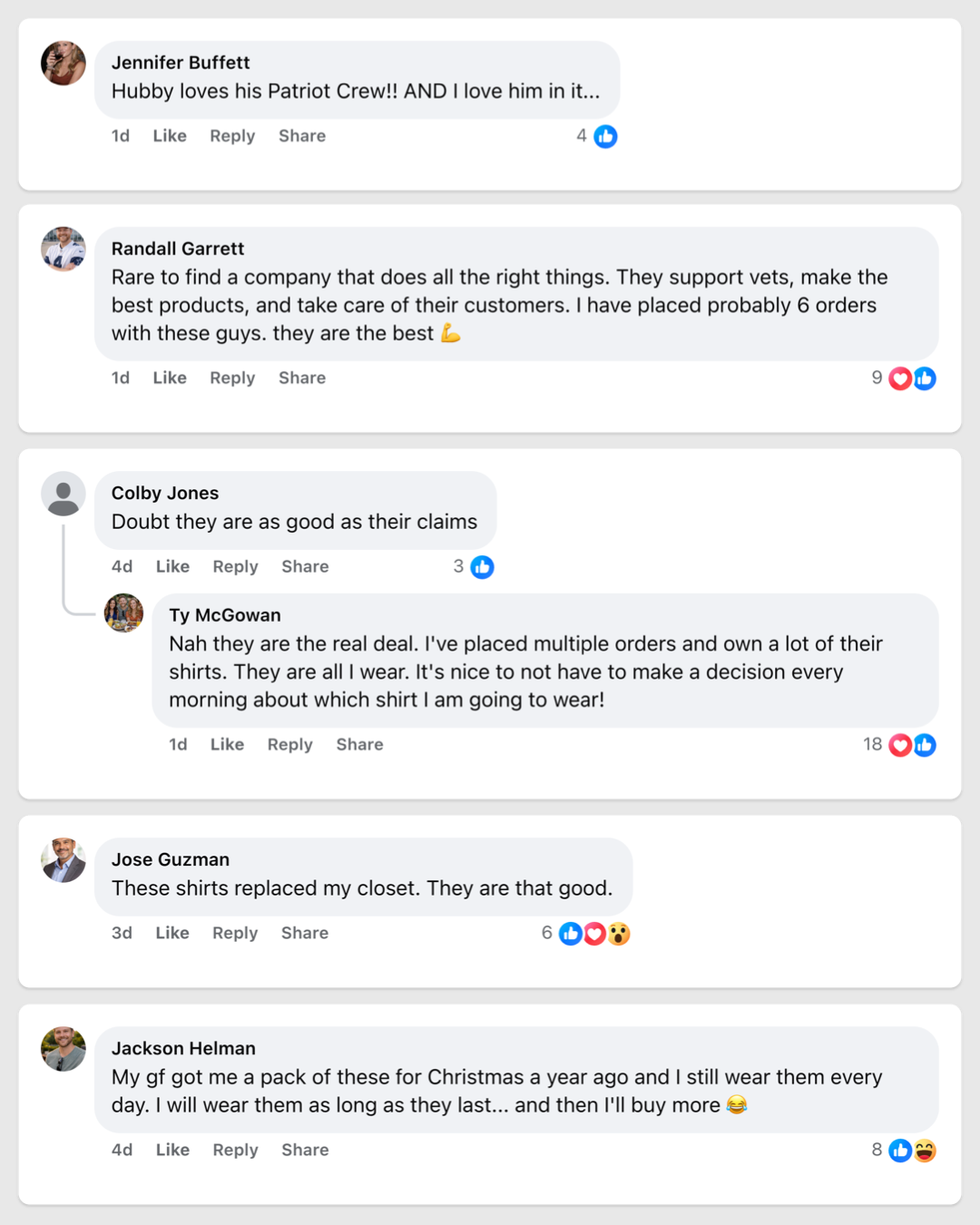Screen dimensions: 980x1225
Task: Open Colby Jones's default avatar
Action: tap(64, 494)
